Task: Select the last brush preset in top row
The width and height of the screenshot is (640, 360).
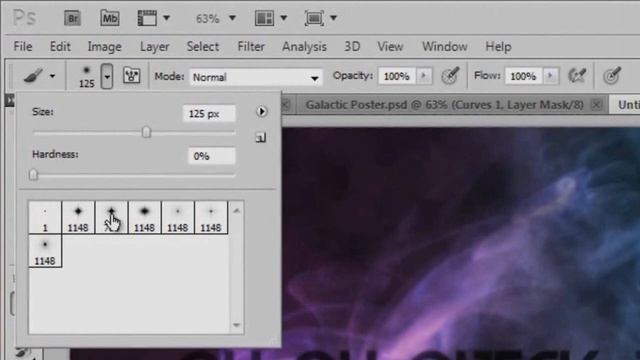Action: coord(211,218)
